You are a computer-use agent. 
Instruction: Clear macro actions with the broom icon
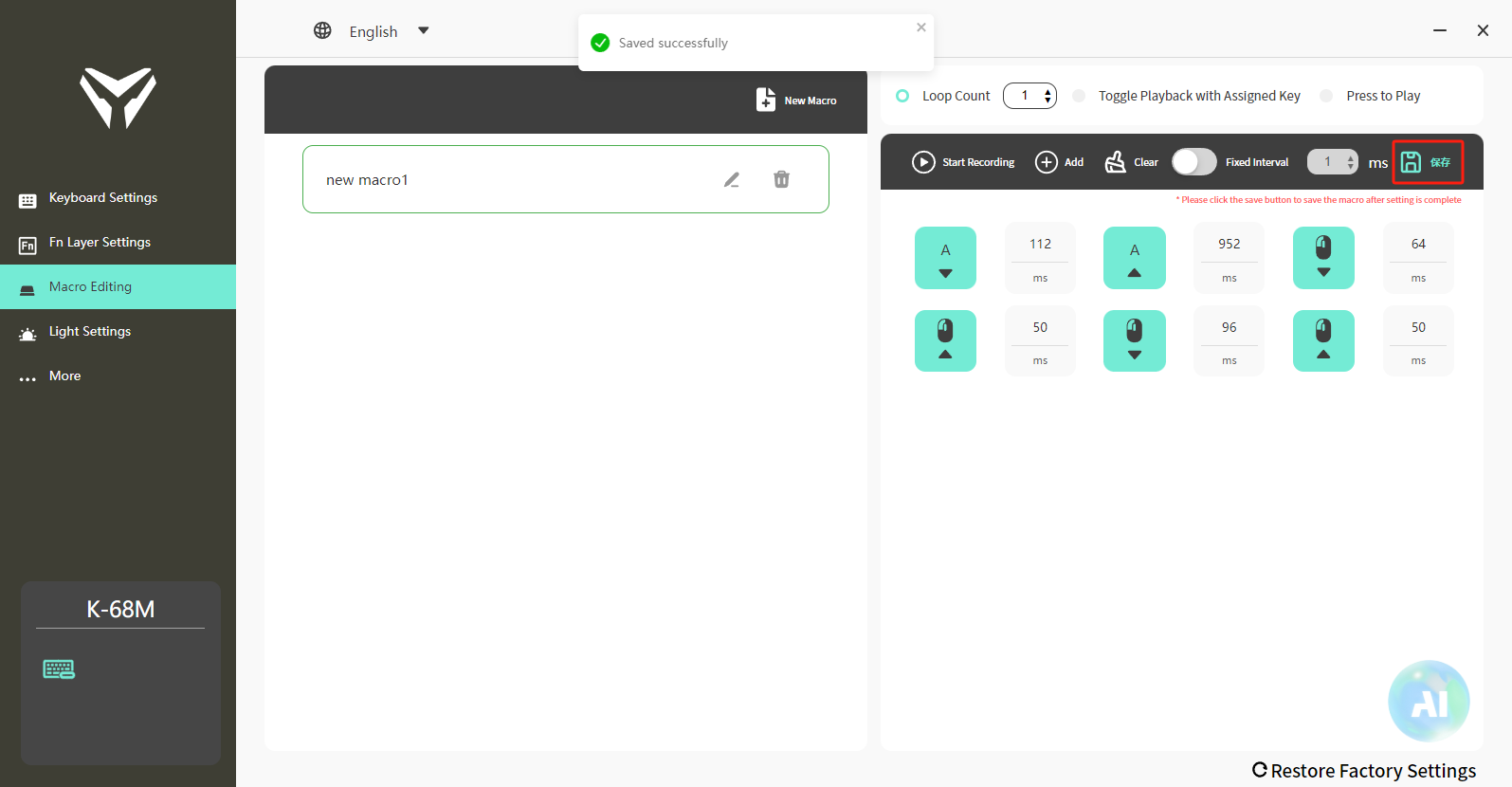coord(1116,162)
